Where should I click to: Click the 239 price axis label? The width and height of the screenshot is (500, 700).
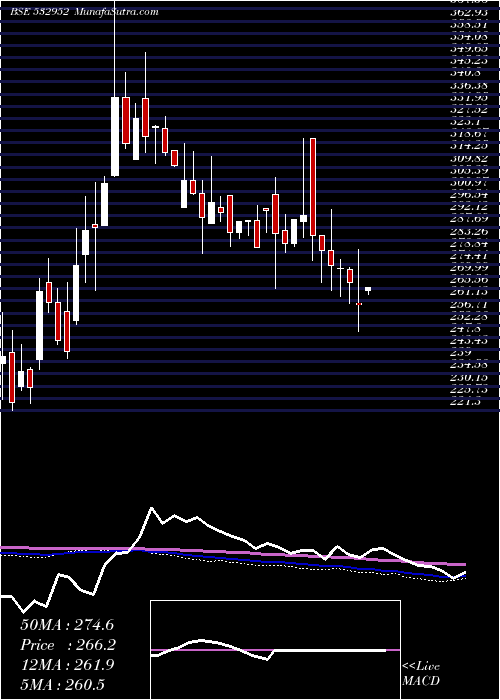pyautogui.click(x=462, y=353)
